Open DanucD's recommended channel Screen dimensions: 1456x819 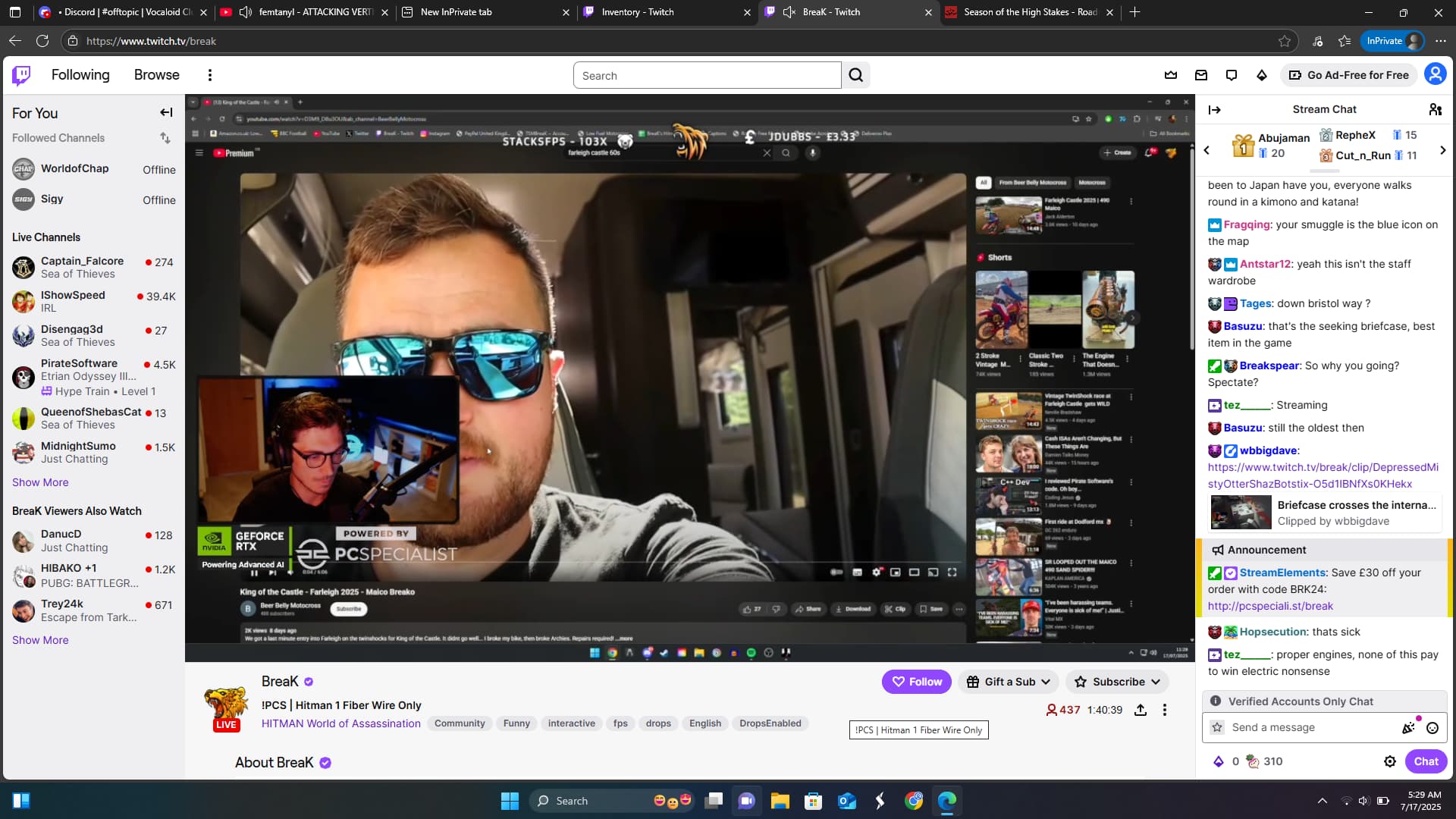(x=93, y=541)
